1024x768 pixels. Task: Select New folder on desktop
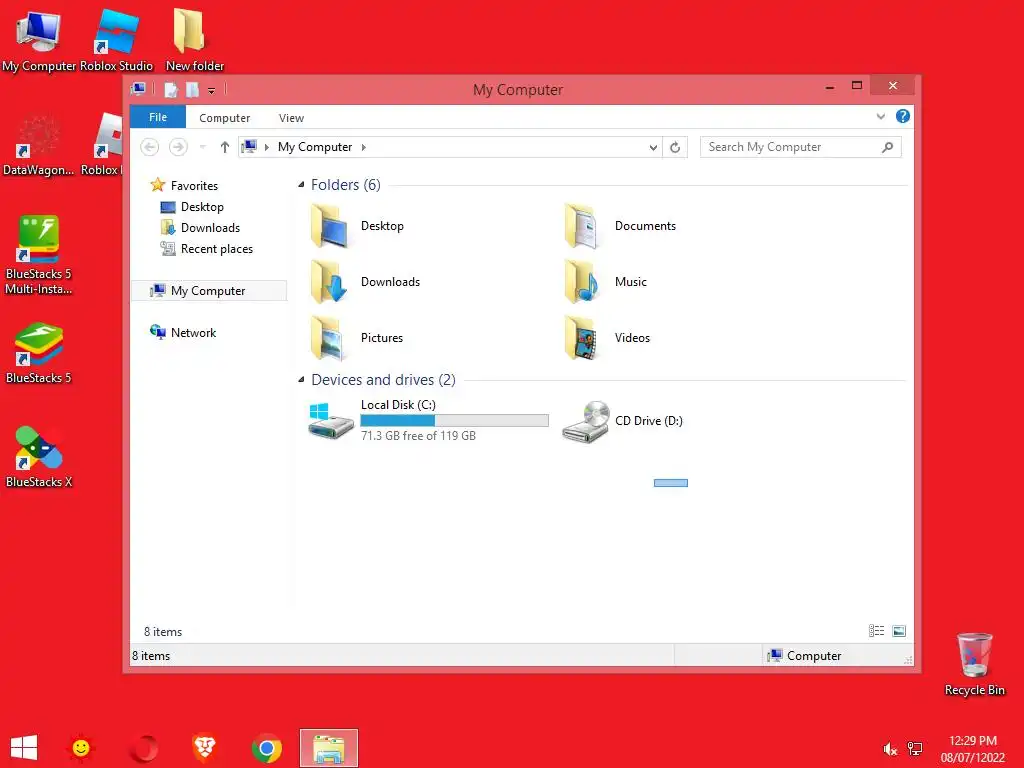195,40
